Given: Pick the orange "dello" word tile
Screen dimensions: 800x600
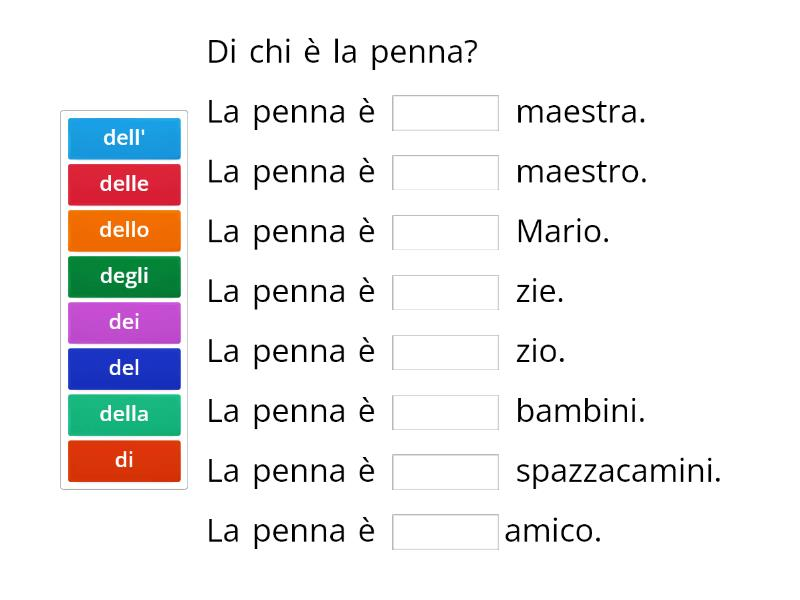Looking at the screenshot, I should tap(124, 230).
